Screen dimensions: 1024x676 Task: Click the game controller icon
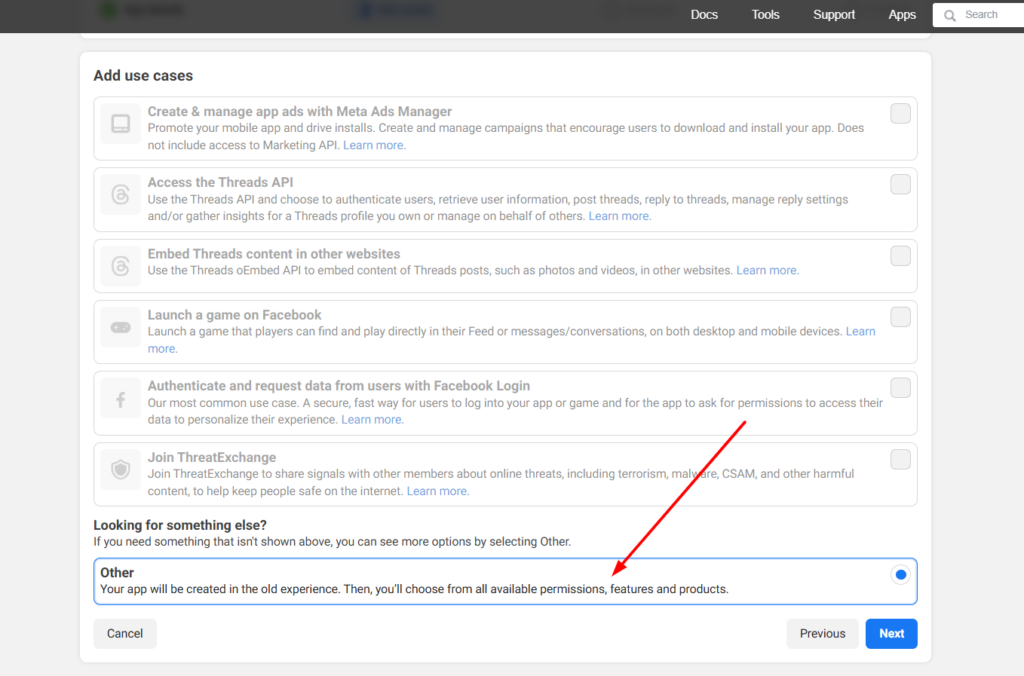click(x=120, y=328)
